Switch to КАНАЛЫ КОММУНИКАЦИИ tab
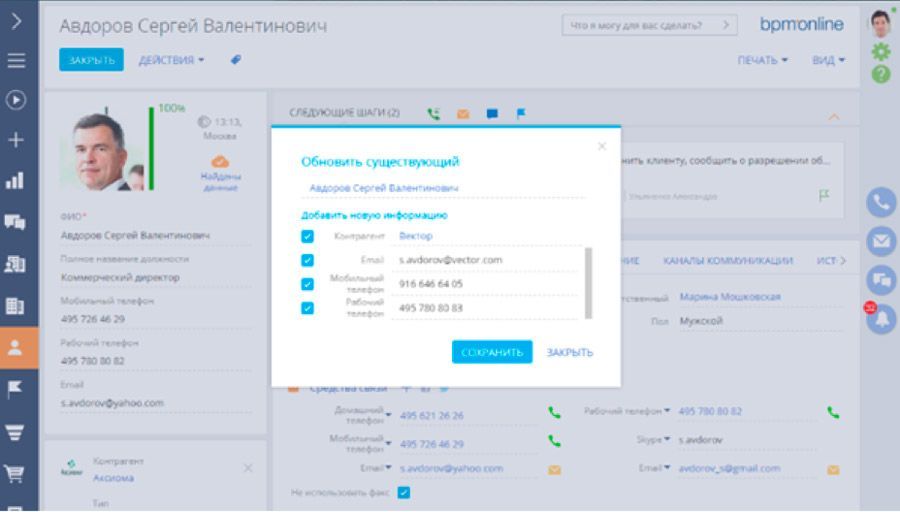900x512 pixels. pos(727,261)
